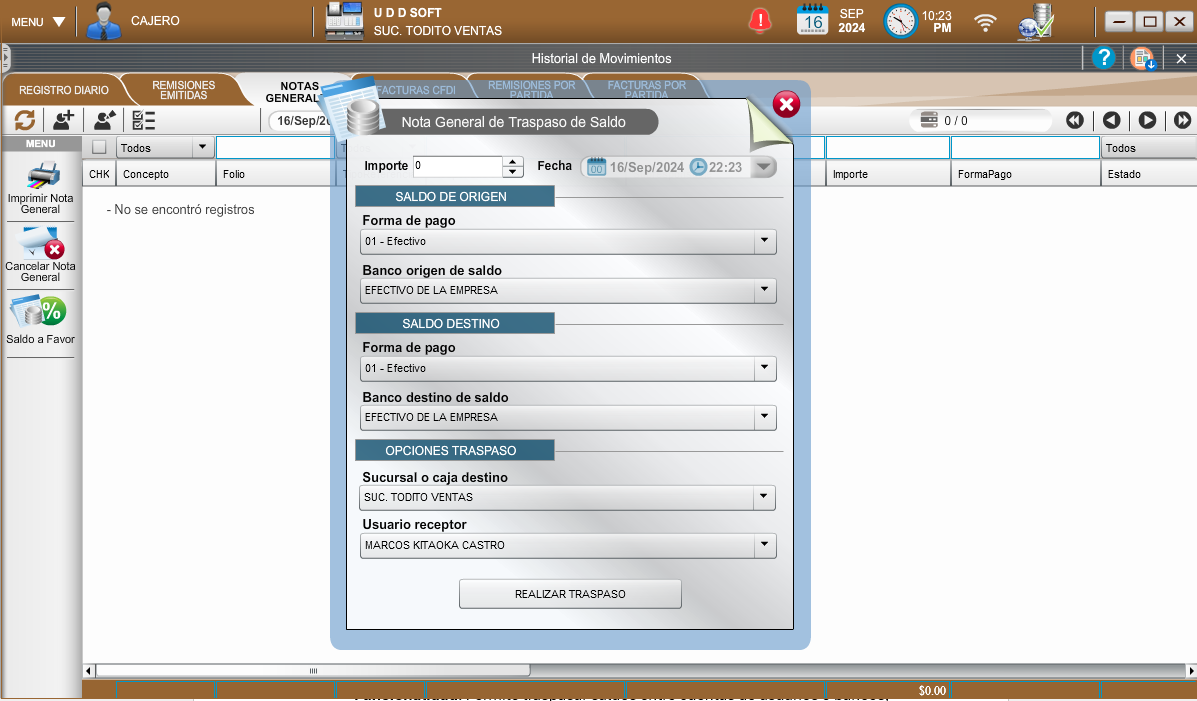Close the Traspaso de Saldo dialog
The image size is (1197, 701).
tap(786, 104)
